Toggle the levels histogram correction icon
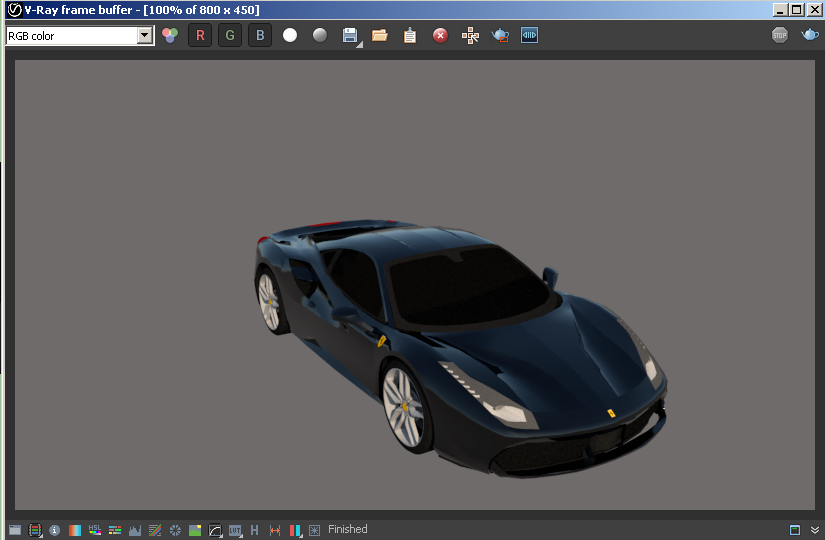This screenshot has width=826, height=540. (135, 530)
